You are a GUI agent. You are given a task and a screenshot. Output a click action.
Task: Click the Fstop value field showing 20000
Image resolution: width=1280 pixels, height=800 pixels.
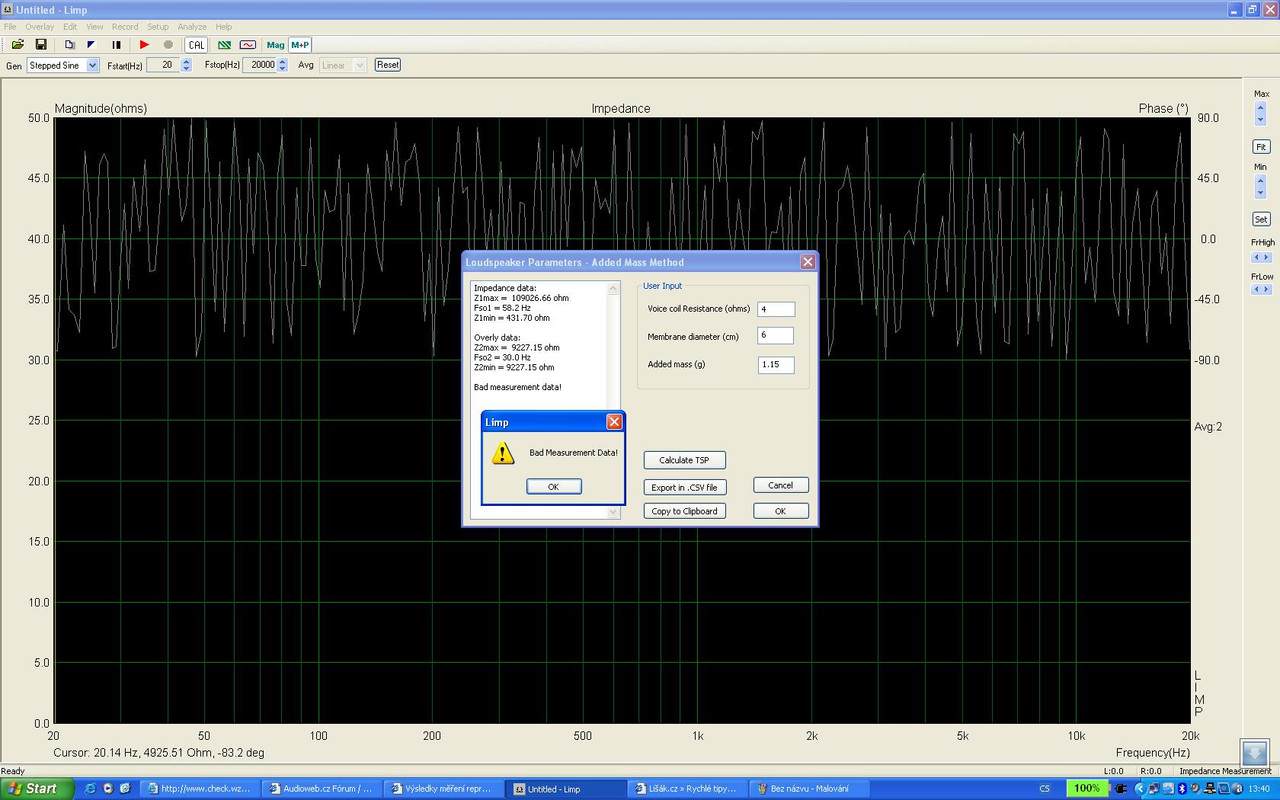(x=259, y=65)
